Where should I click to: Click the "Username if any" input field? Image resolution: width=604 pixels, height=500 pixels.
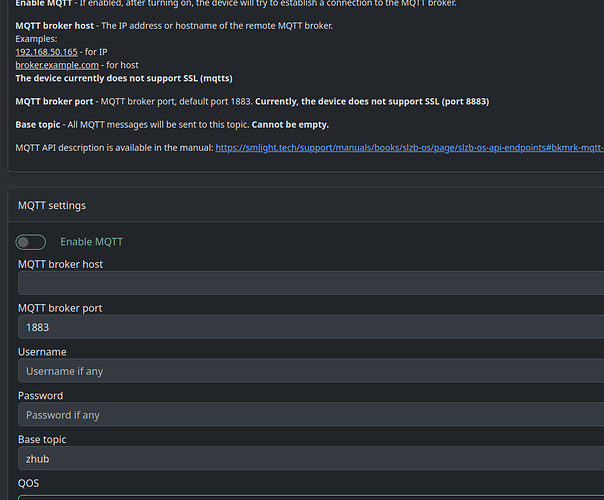click(310, 371)
